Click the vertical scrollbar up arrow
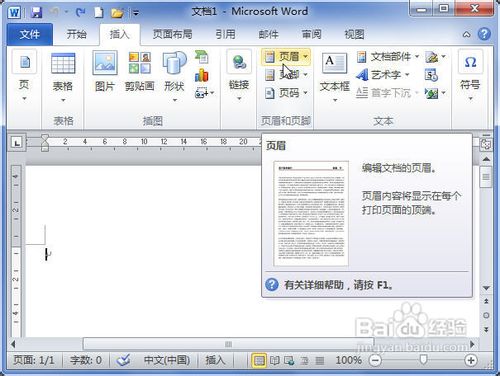 coord(486,159)
